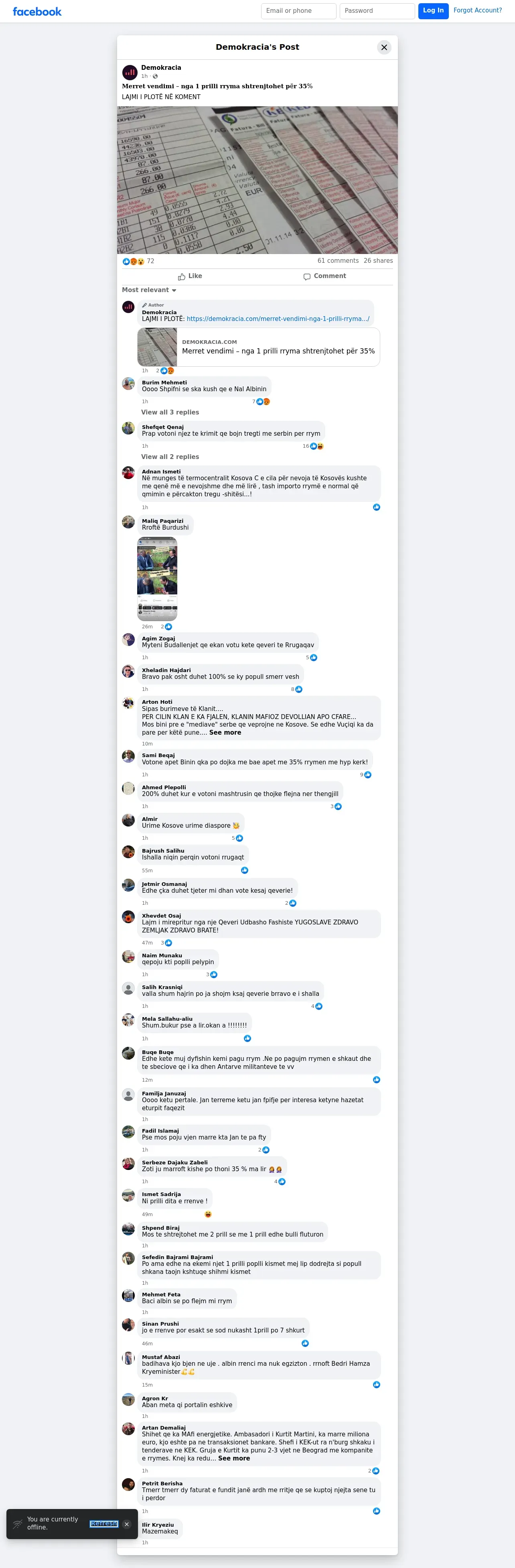Expand View all 3 replies
This screenshot has width=515, height=1568.
coord(170,413)
